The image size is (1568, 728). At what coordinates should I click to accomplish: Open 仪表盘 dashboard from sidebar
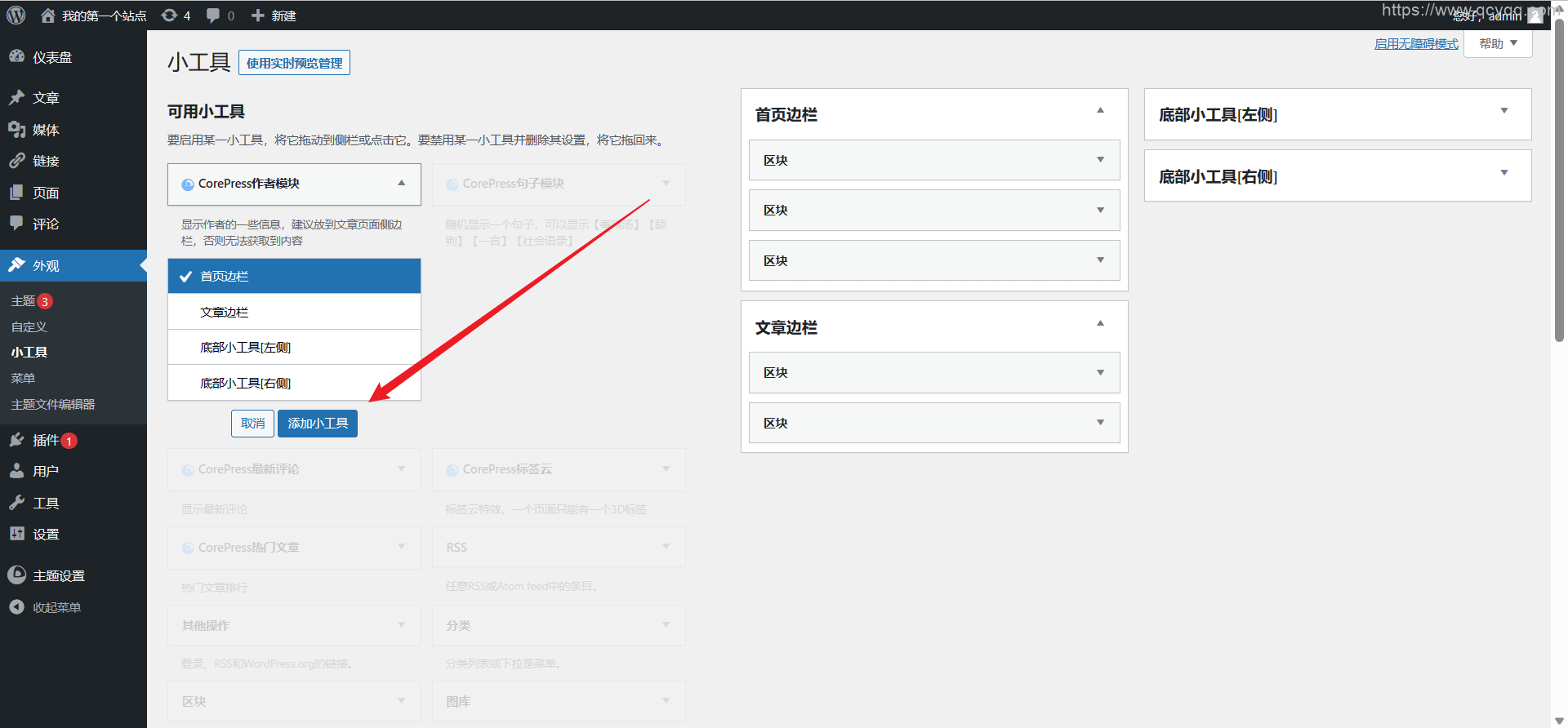(x=52, y=57)
